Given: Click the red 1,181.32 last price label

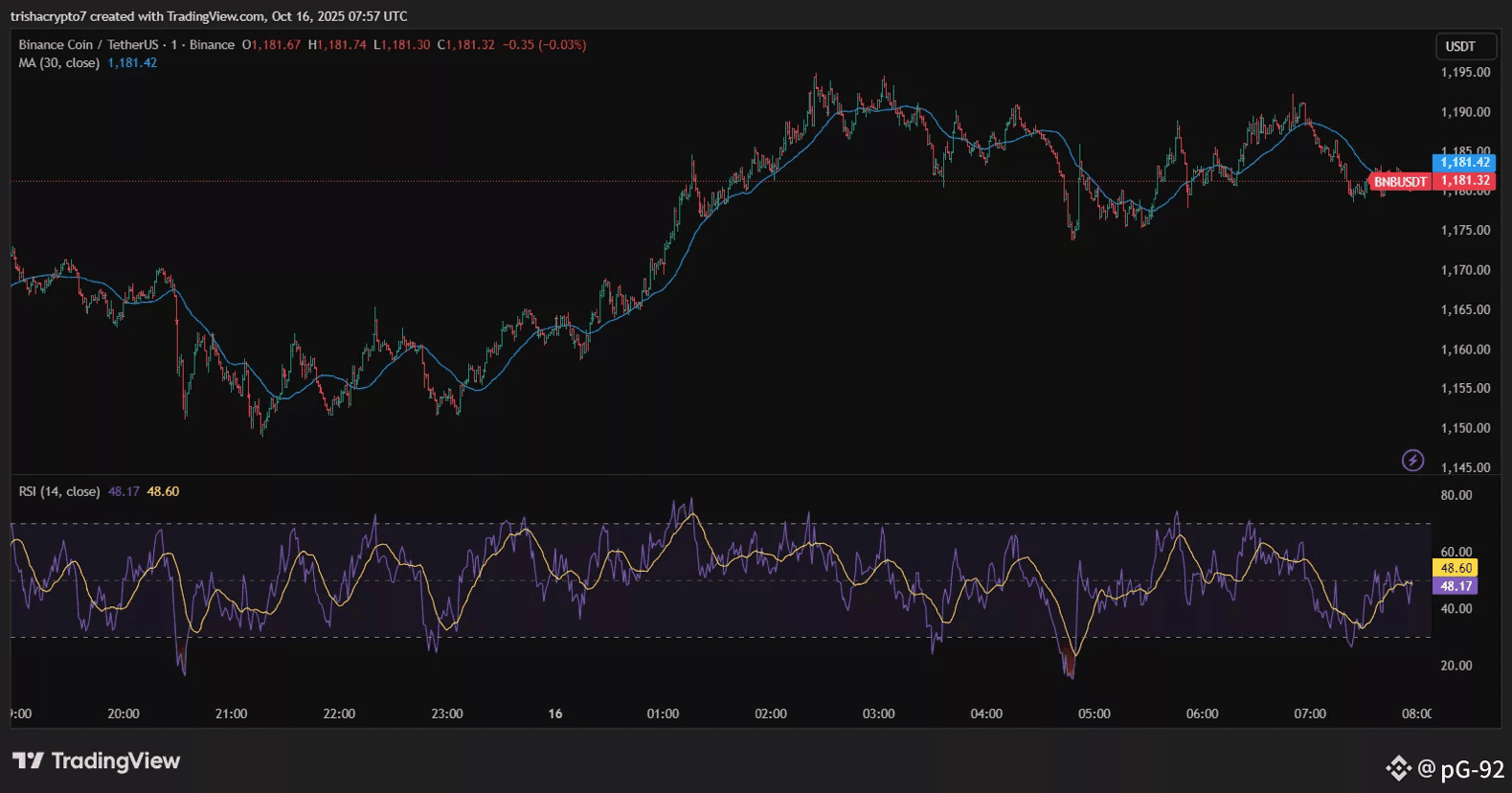Looking at the screenshot, I should coord(1465,180).
